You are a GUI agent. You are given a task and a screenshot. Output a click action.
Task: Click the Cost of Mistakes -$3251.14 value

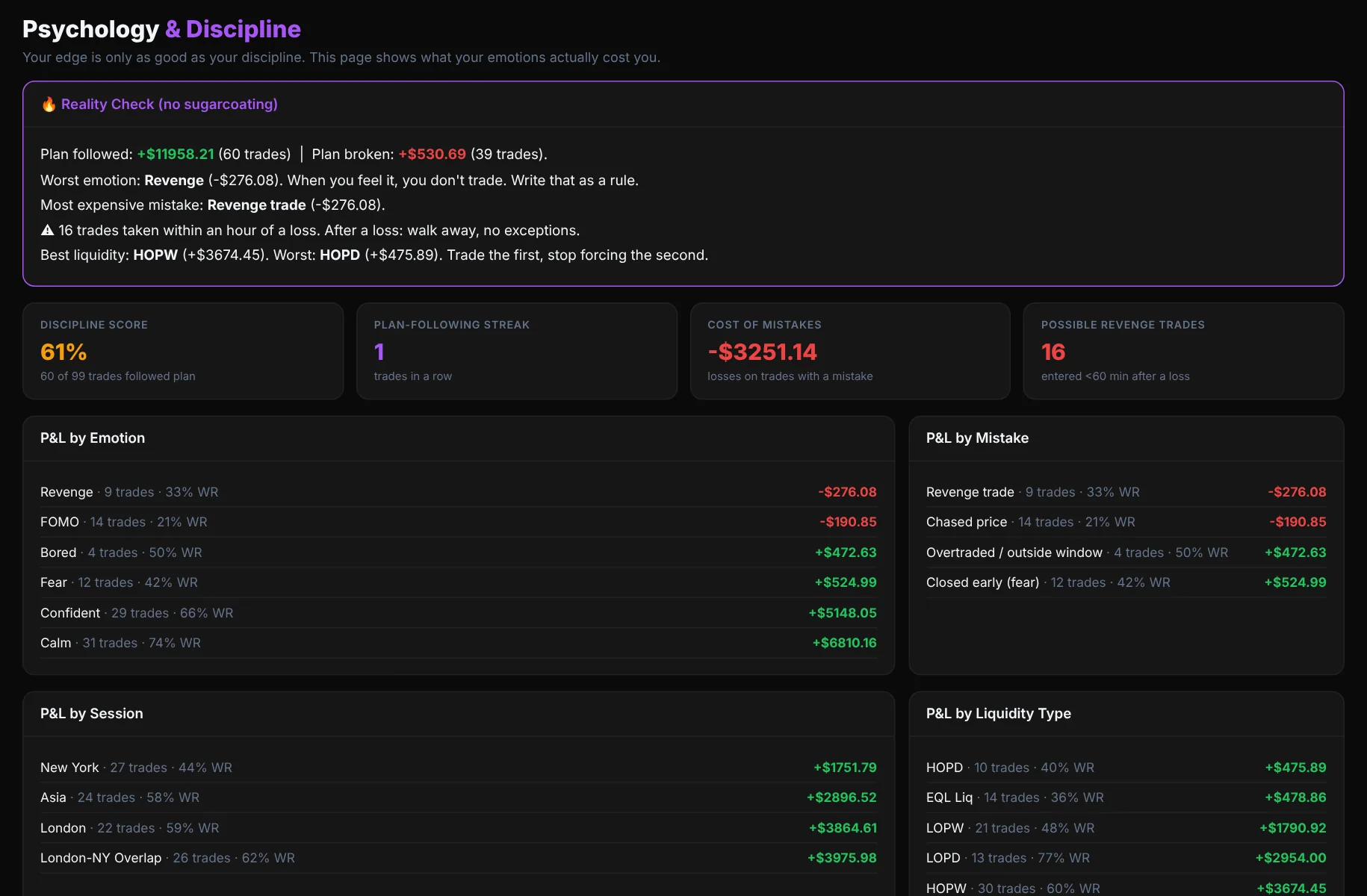[762, 352]
